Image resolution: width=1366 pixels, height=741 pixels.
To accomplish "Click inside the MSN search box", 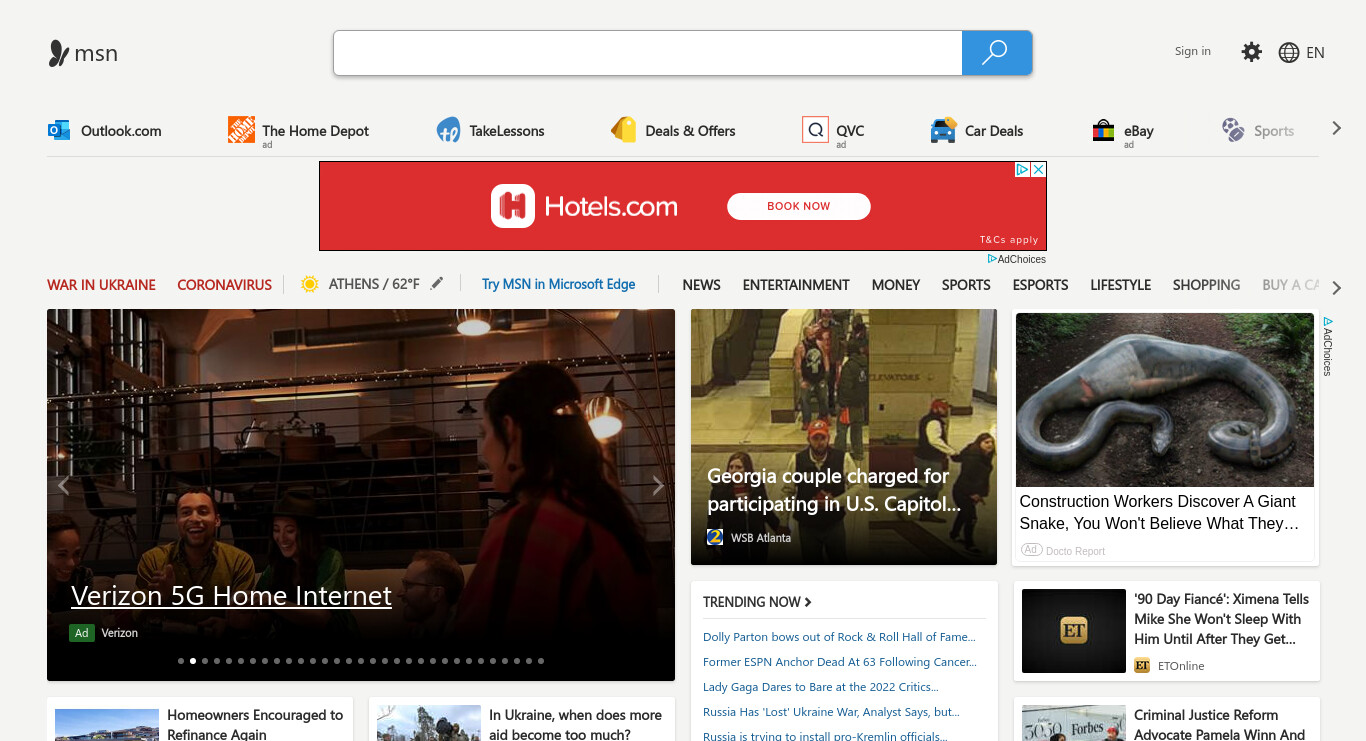I will click(x=647, y=53).
